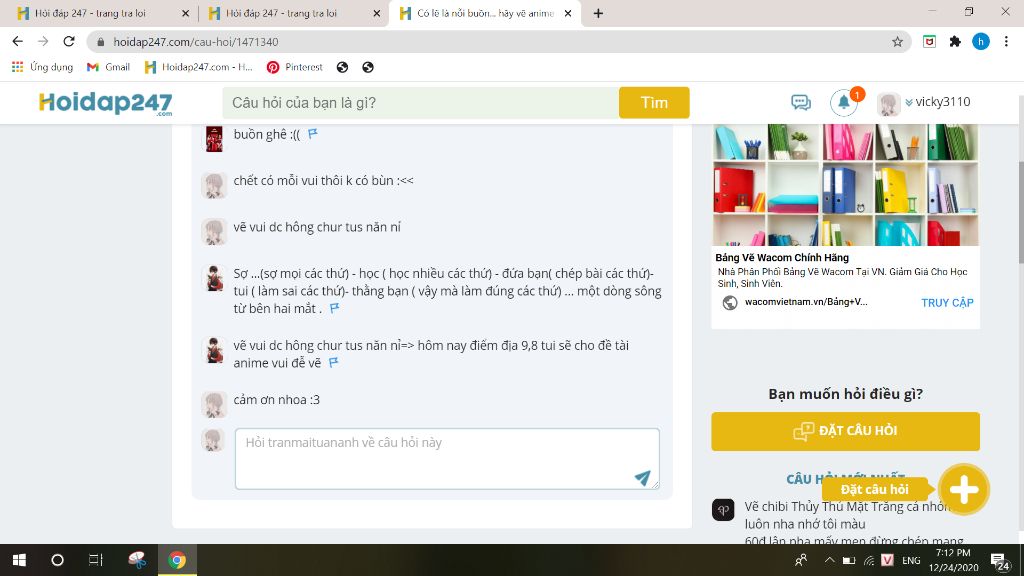
Task: Open the first globe bookmark icon
Action: pyautogui.click(x=342, y=67)
